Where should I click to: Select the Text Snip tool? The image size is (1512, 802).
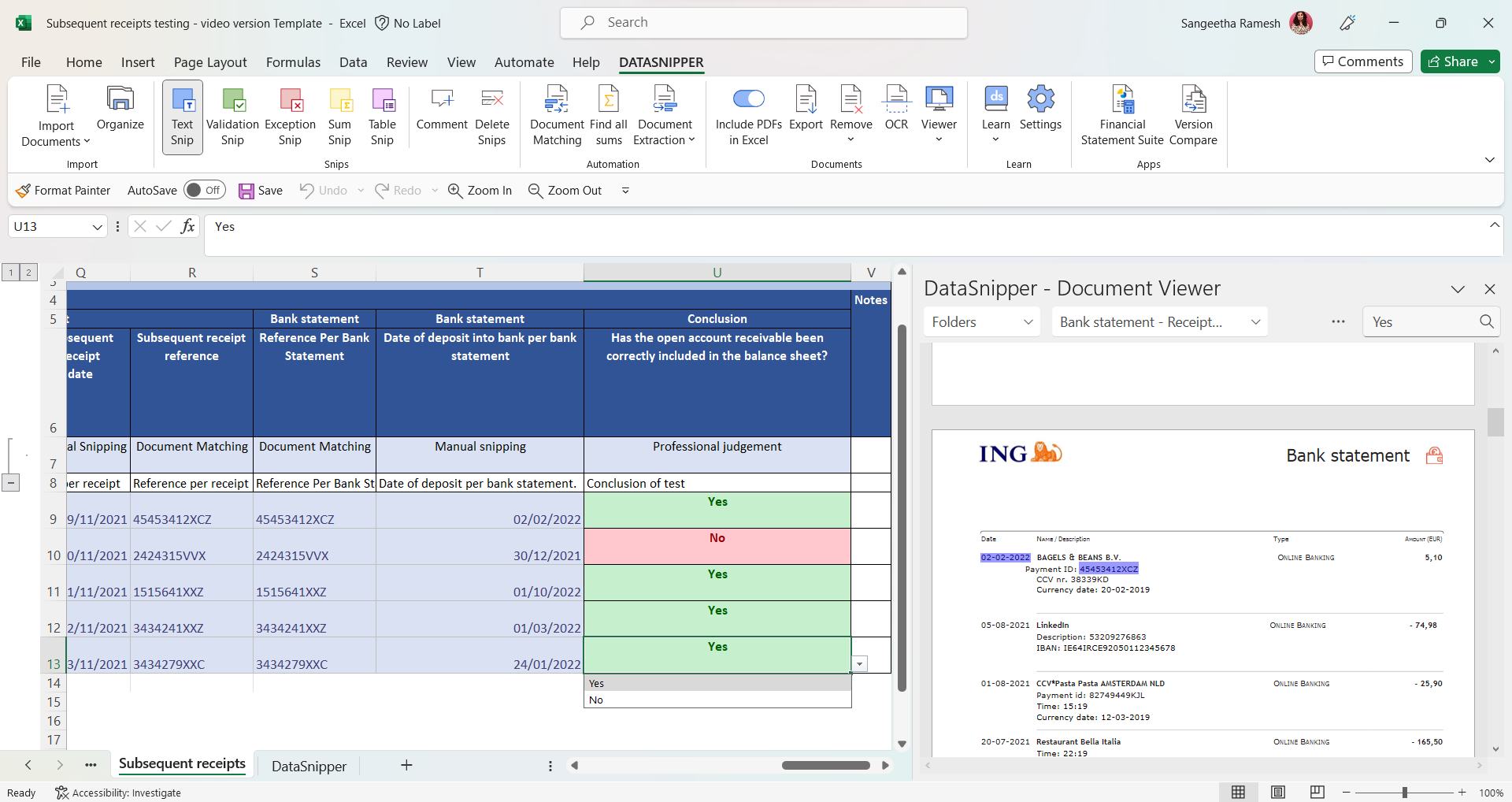click(x=182, y=117)
